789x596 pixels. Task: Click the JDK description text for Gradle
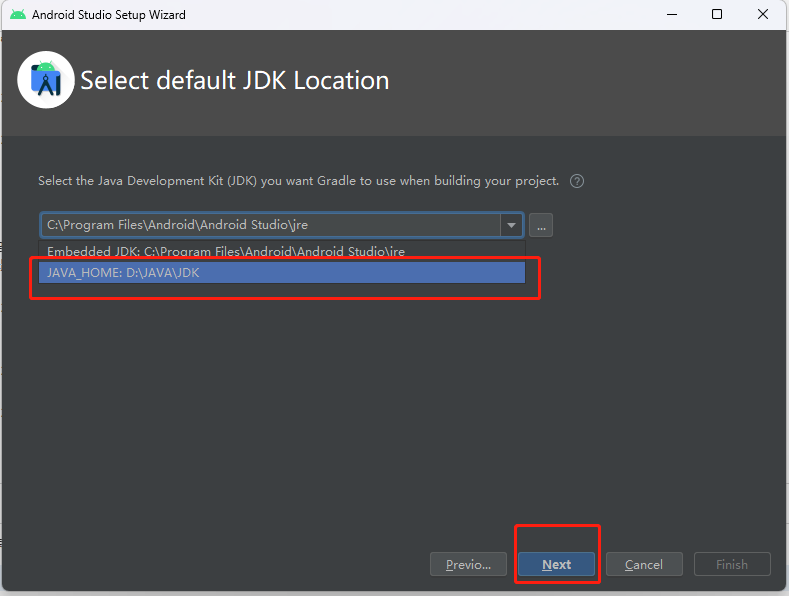coord(298,181)
